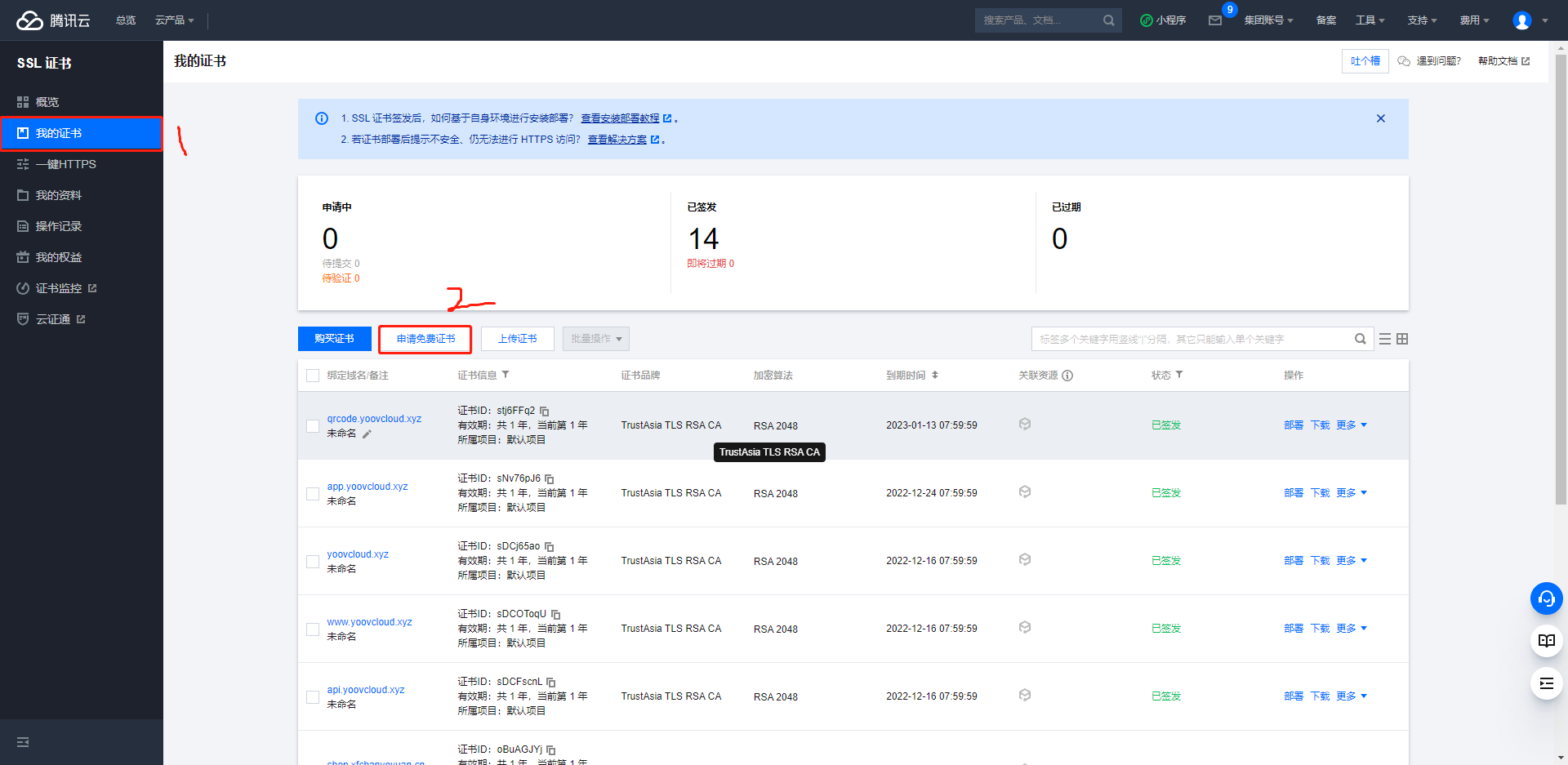Filter by 证书信息 funnel icon
The height and width of the screenshot is (765, 1568).
pyautogui.click(x=506, y=375)
